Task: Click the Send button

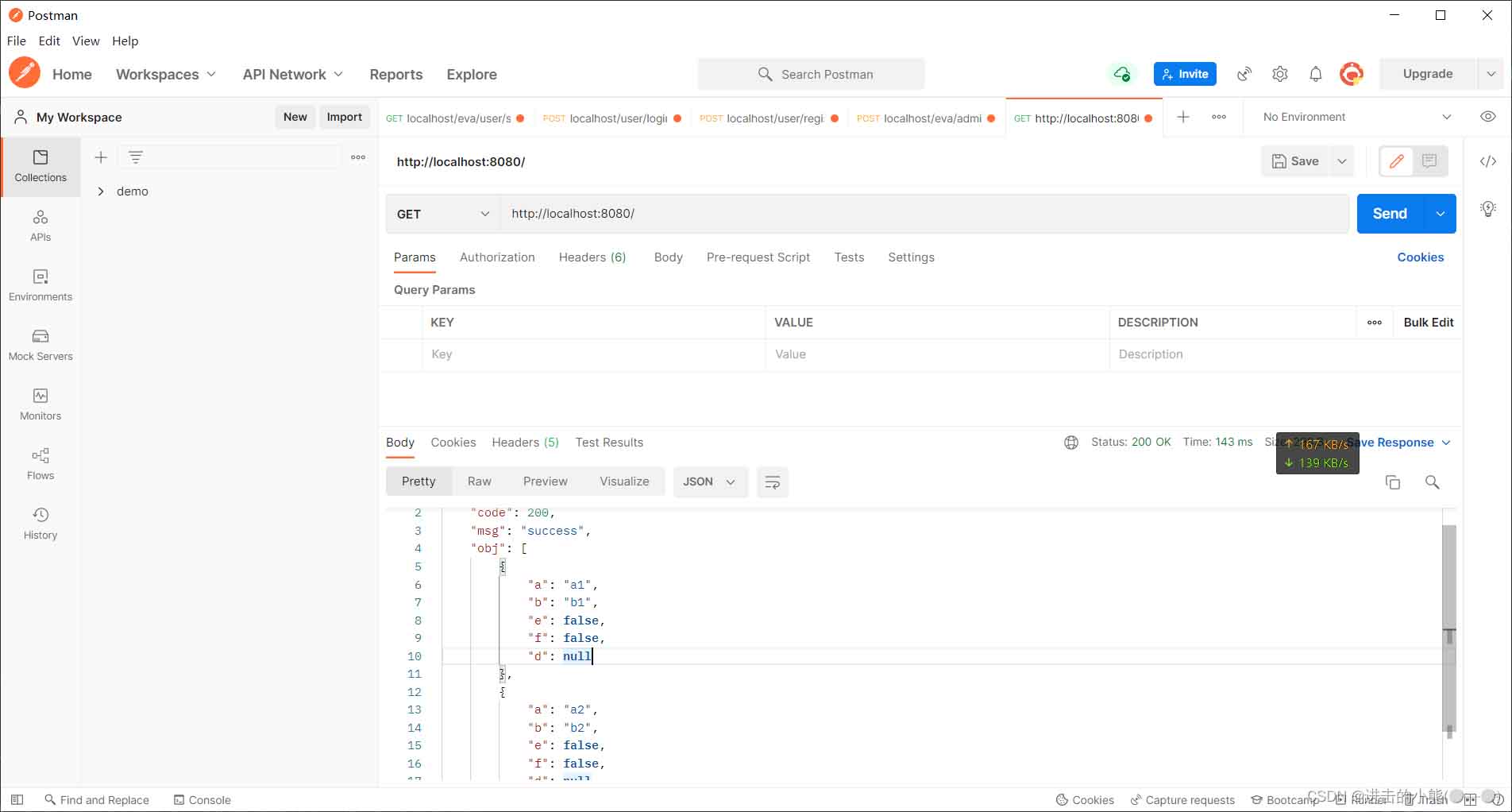Action: click(1389, 214)
